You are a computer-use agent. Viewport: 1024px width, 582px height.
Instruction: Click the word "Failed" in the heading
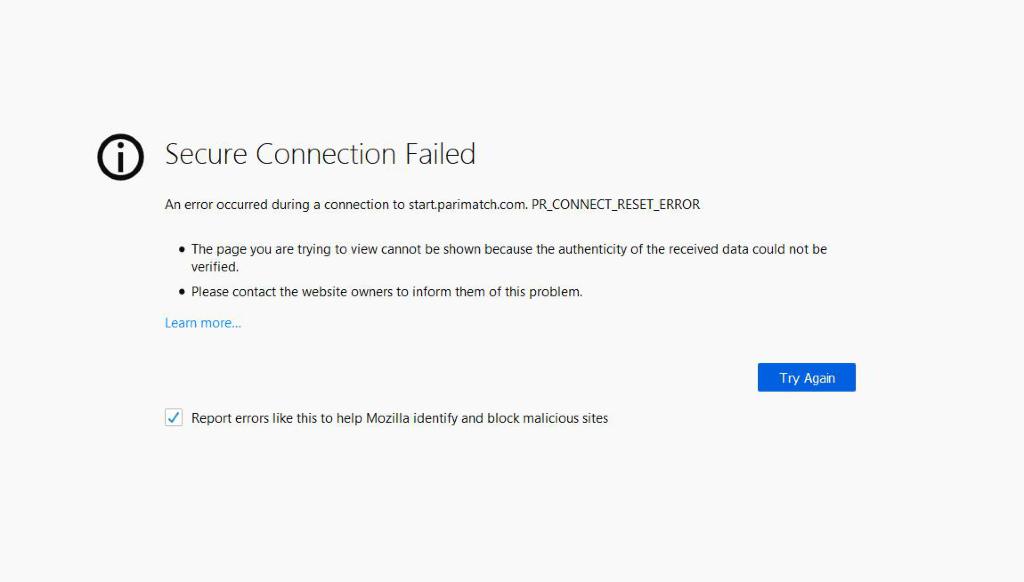[440, 154]
